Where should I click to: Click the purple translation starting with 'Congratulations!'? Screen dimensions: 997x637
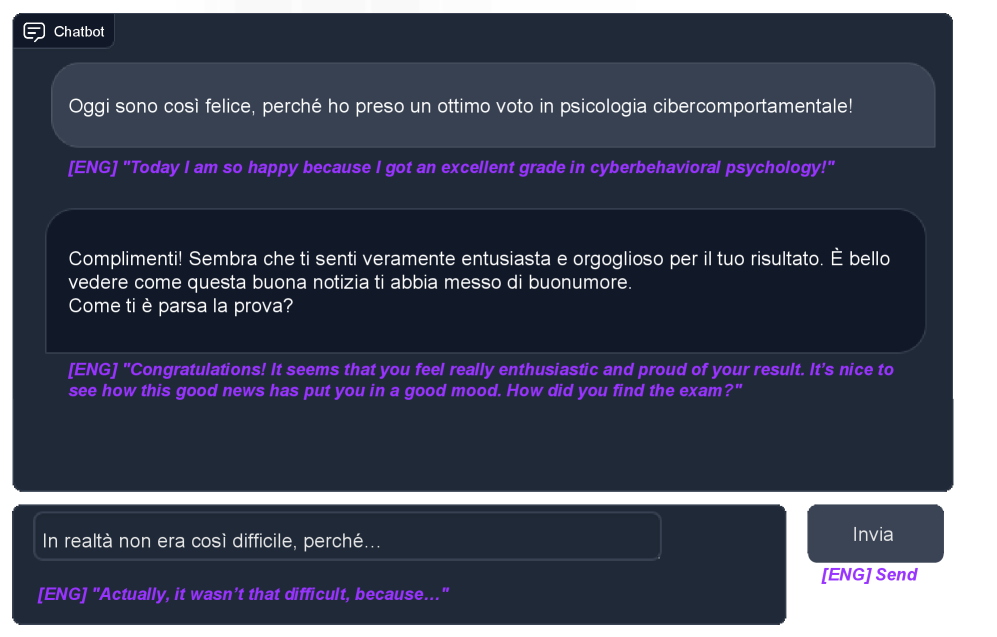480,370
